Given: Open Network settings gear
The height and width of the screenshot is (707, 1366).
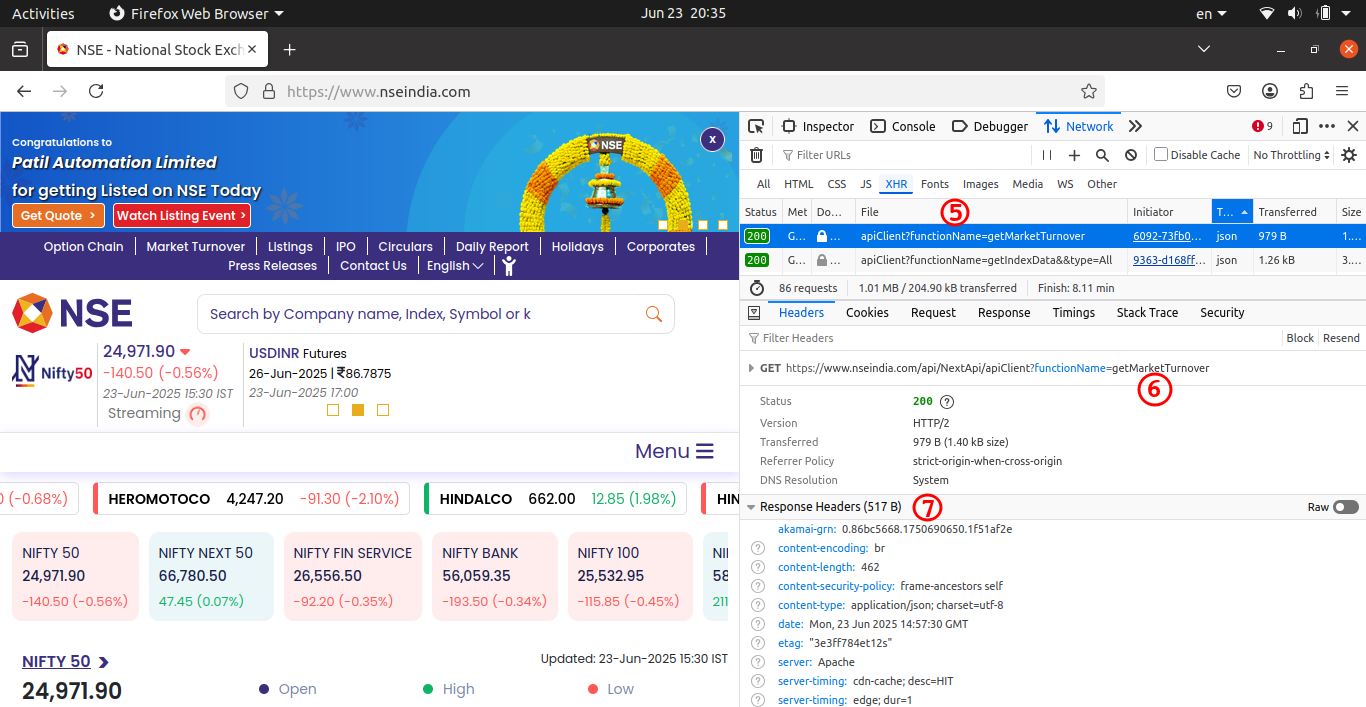Looking at the screenshot, I should tap(1349, 155).
